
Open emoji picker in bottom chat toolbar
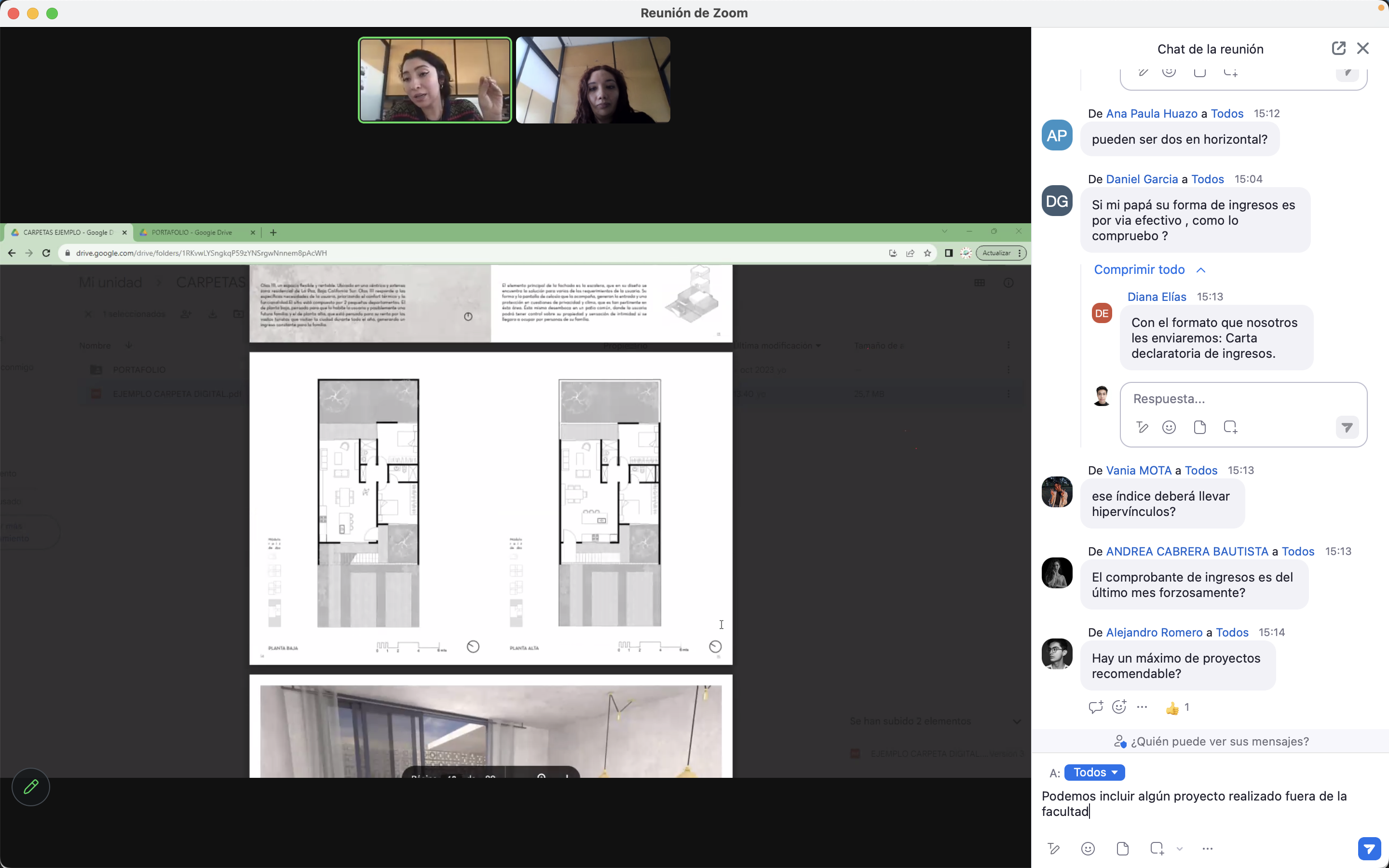point(1088,849)
